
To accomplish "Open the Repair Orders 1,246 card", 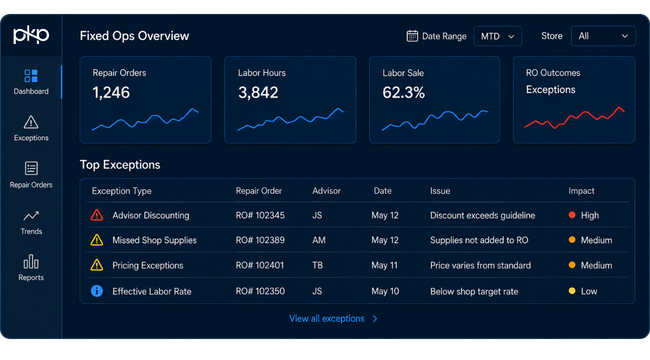I will pos(146,100).
